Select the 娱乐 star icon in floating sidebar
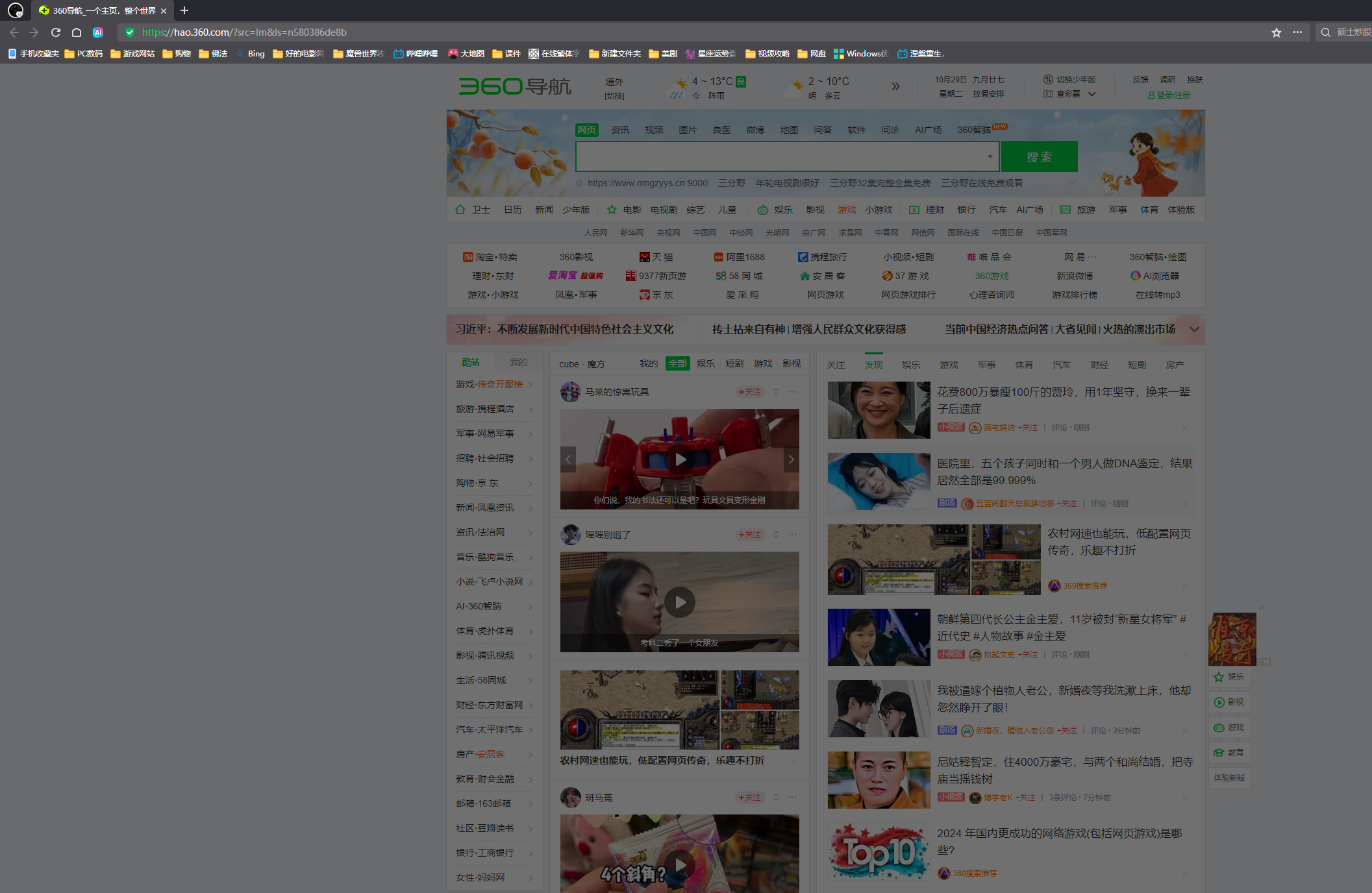This screenshot has width=1372, height=893. [x=1219, y=676]
